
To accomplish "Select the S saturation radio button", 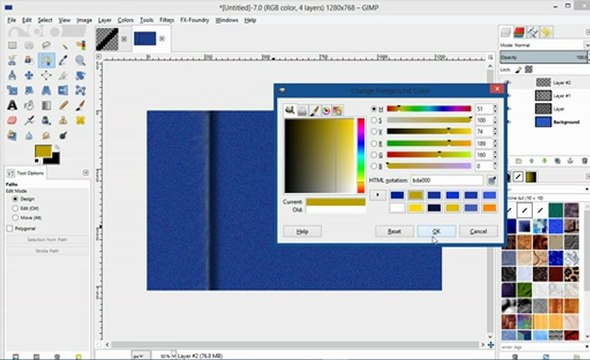I will [374, 120].
